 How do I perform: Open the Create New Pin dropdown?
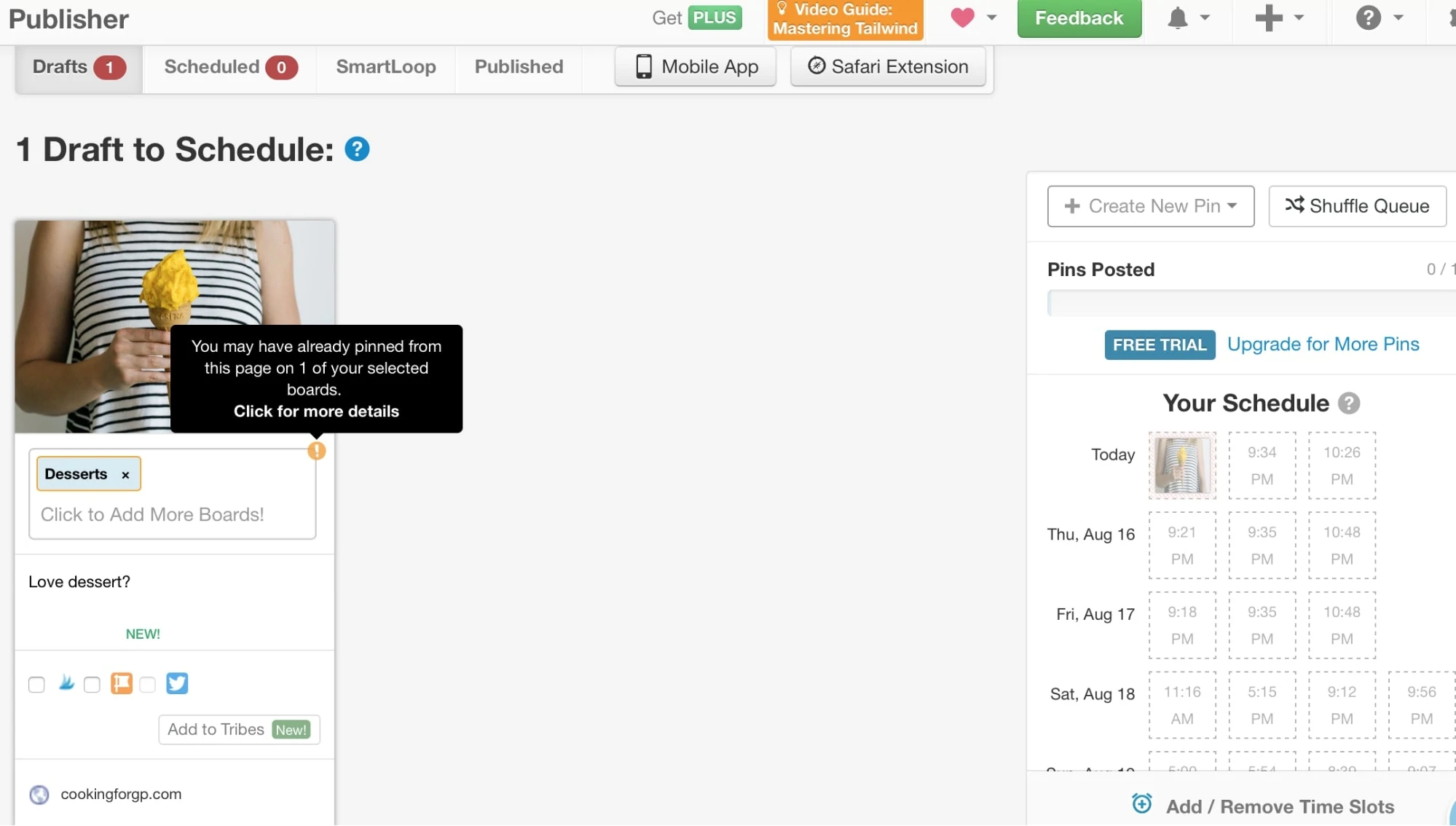(x=1150, y=206)
